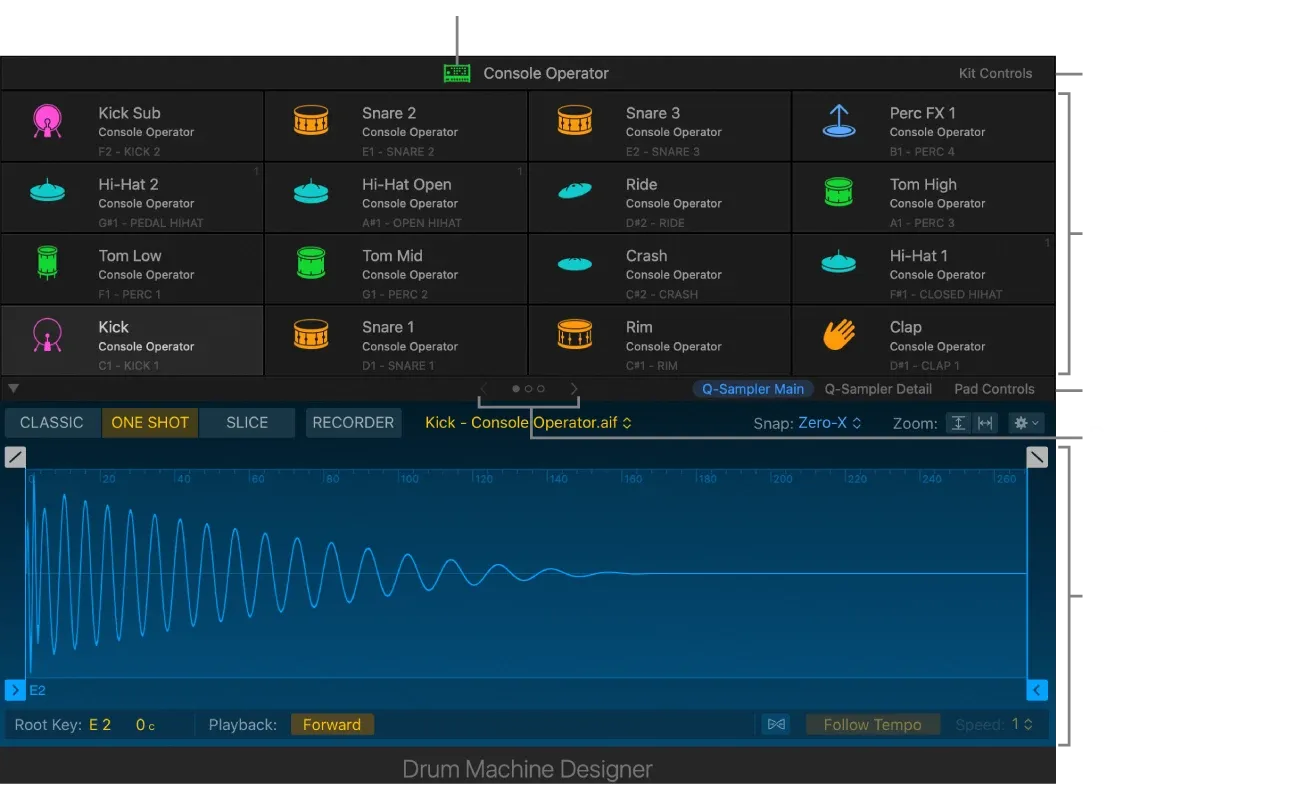Select the Hi-Hat 2 cymbal icon
1306x786 pixels.
tap(47, 192)
